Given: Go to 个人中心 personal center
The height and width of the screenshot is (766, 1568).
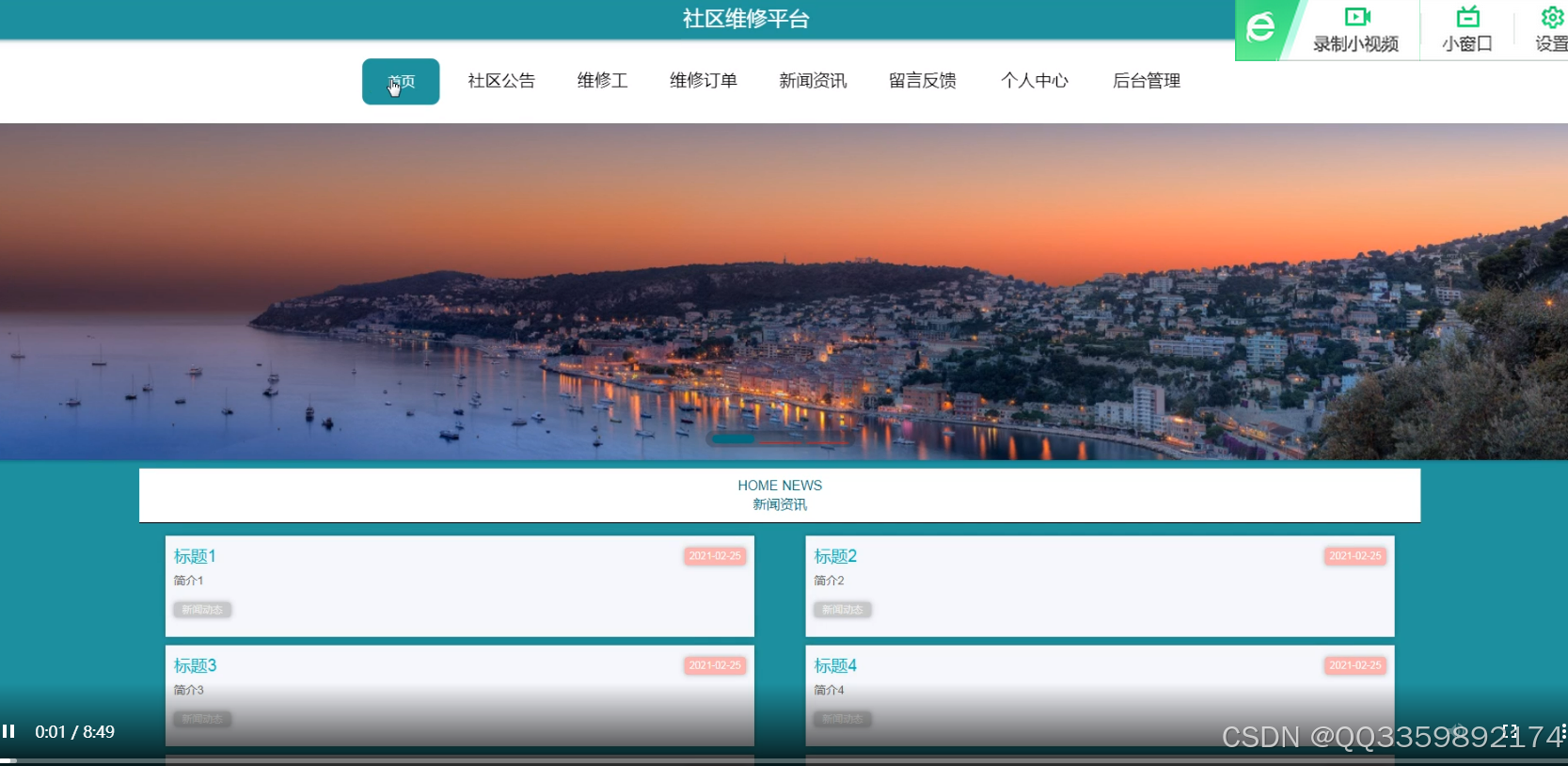Looking at the screenshot, I should [x=1035, y=81].
